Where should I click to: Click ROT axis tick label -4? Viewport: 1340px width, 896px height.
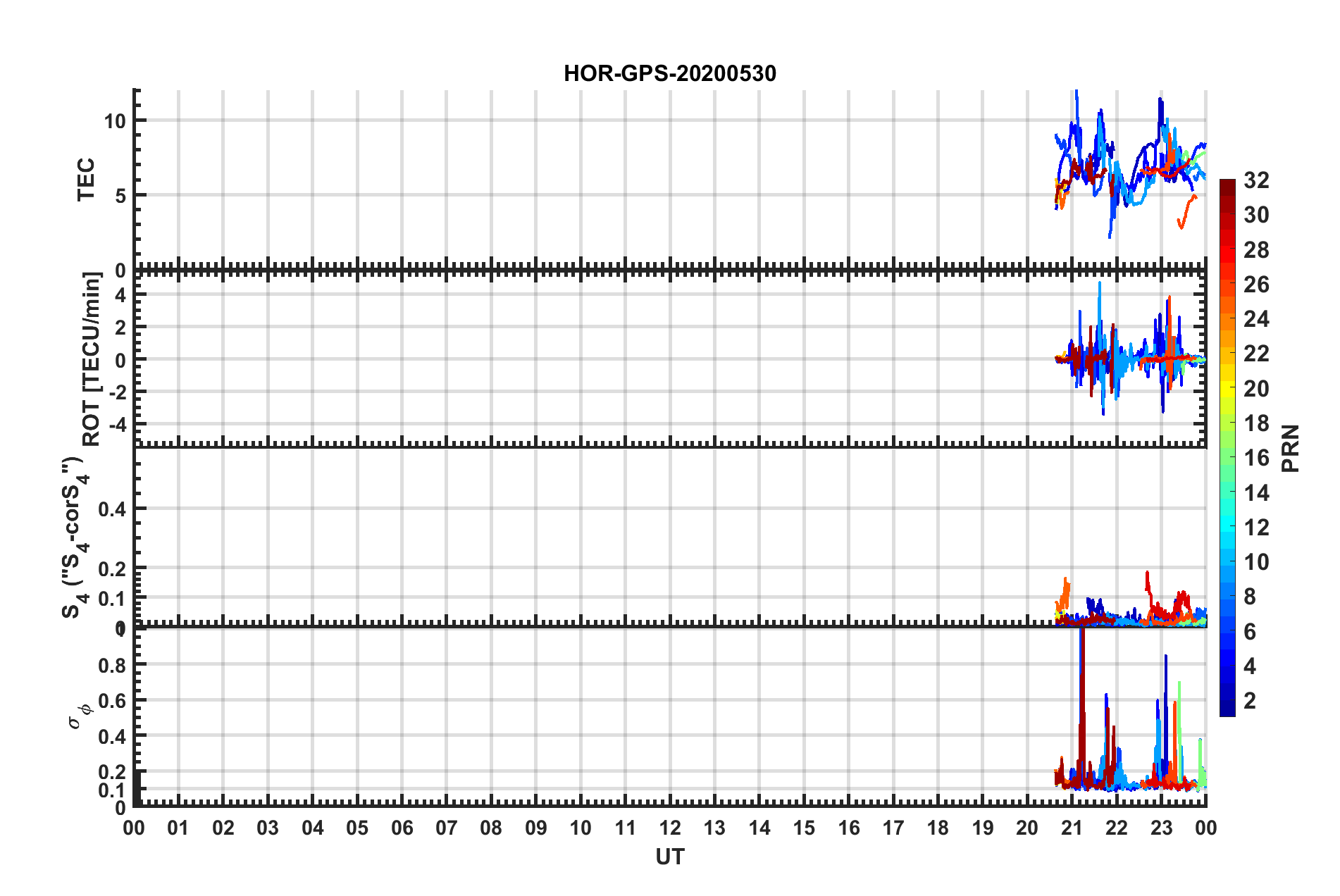click(x=119, y=425)
